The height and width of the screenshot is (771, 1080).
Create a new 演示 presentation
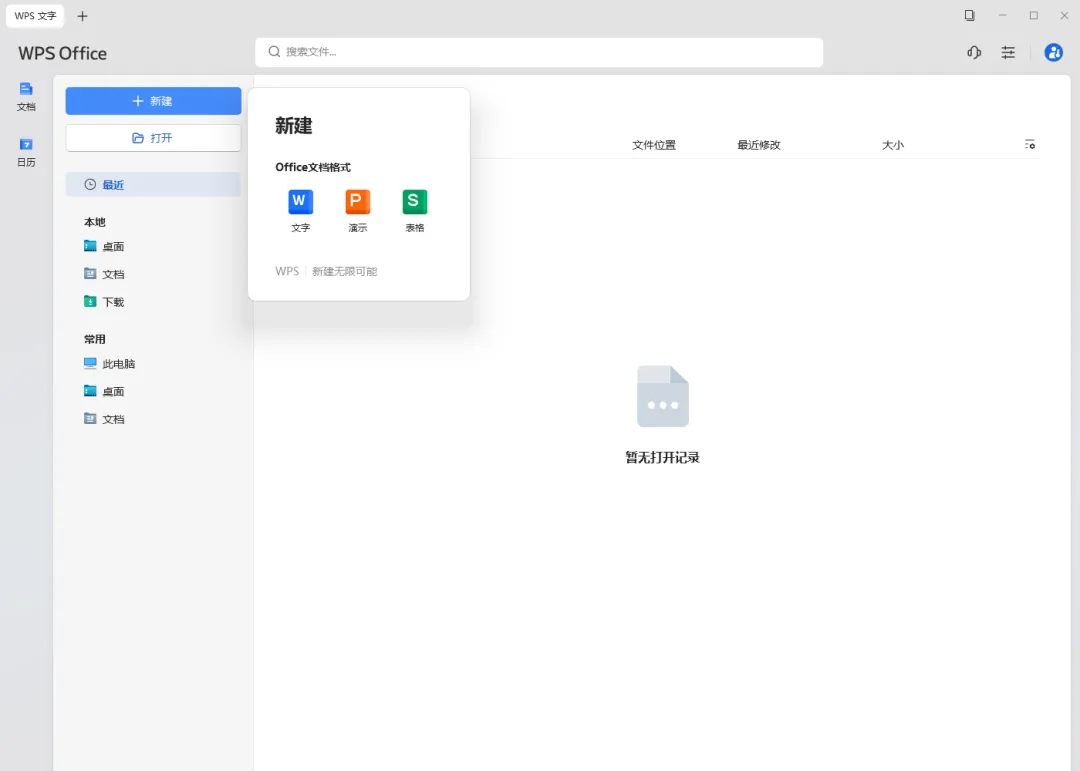357,211
